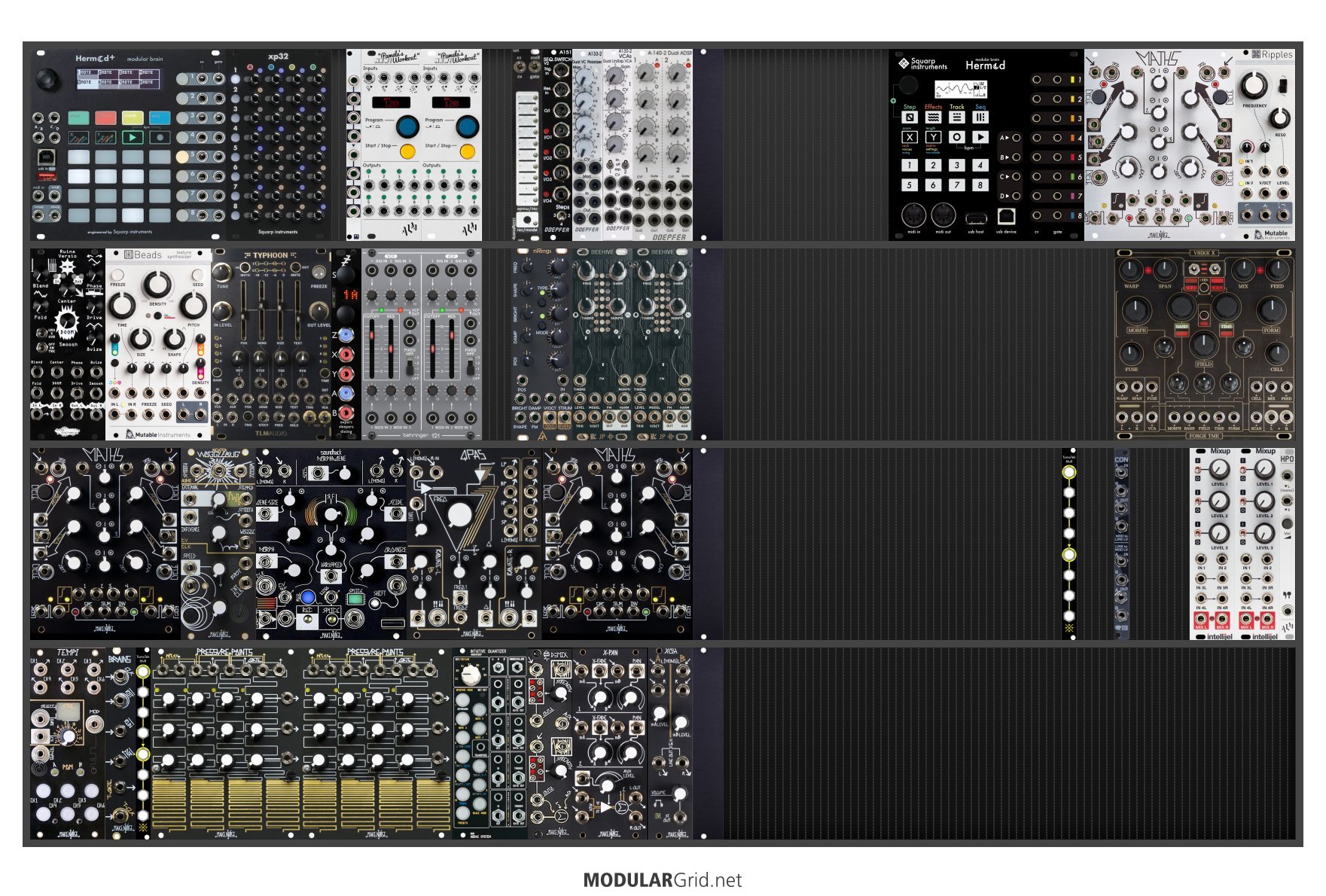Click right Pamela's Workout blue Program knob

point(467,126)
